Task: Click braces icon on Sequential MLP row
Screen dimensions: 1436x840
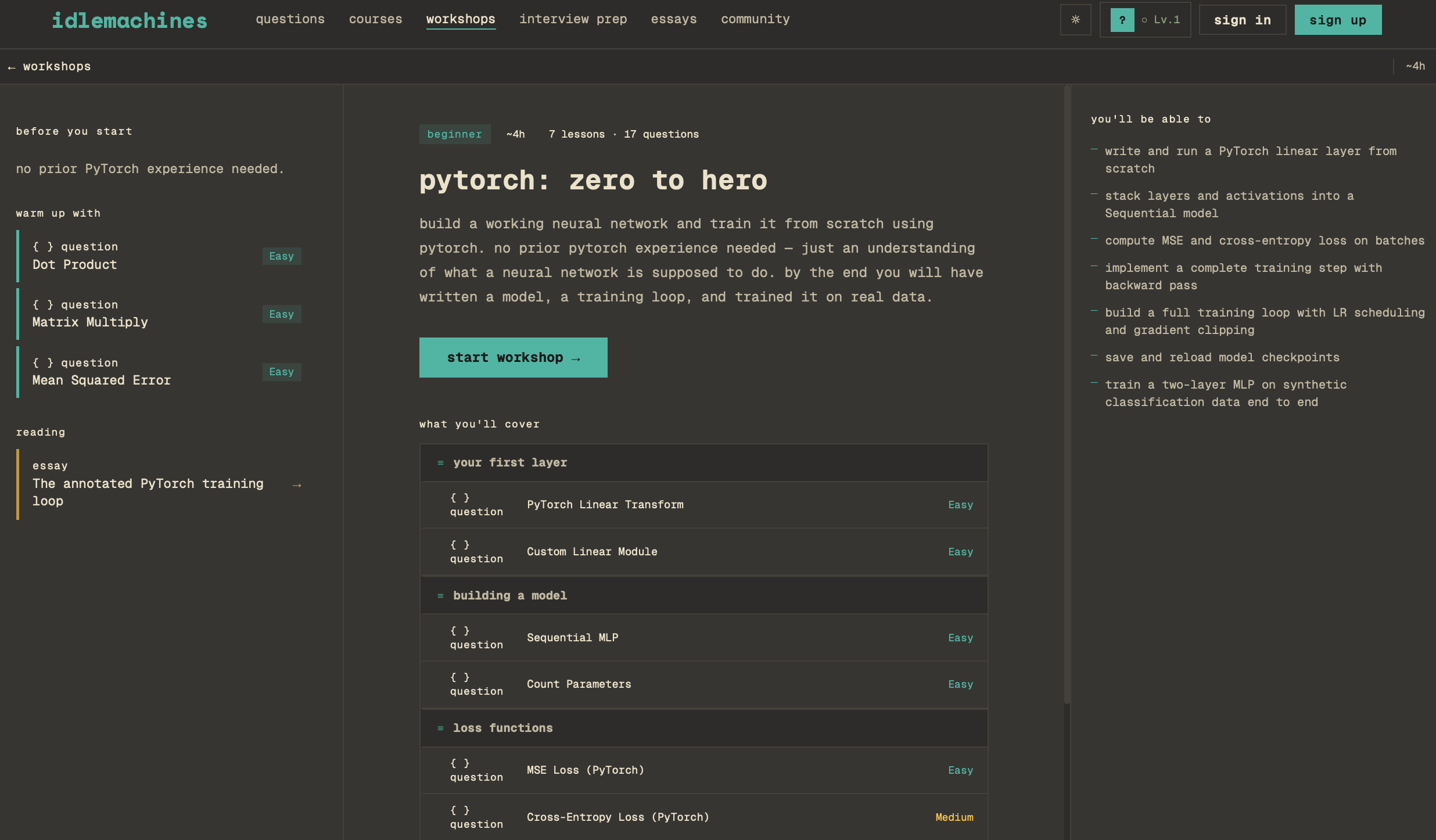Action: click(459, 631)
